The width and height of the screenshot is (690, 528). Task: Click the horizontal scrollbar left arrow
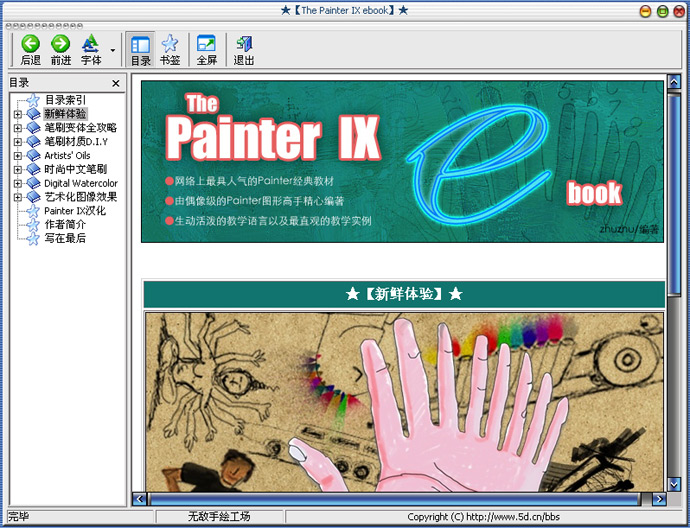pos(139,499)
